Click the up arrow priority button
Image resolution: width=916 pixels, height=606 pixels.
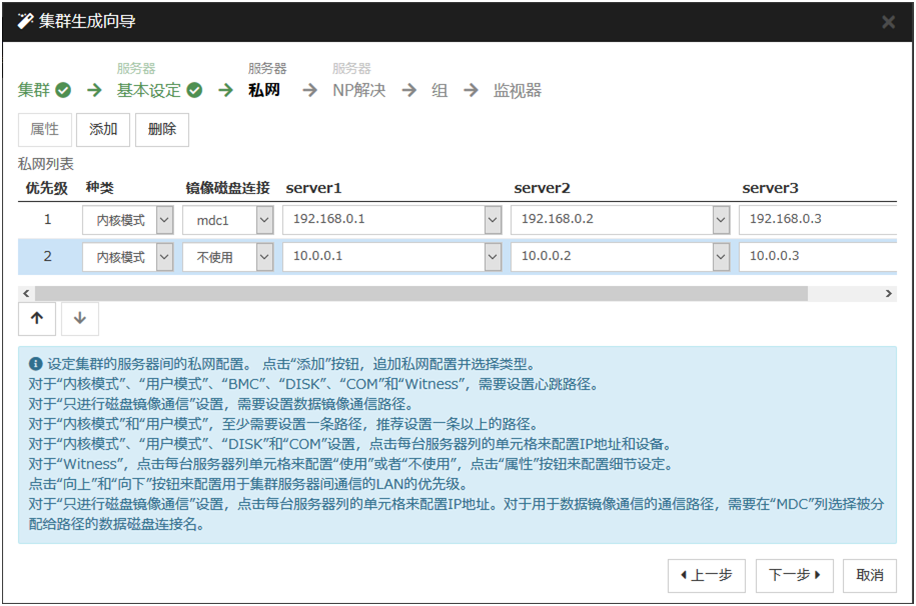(37, 319)
